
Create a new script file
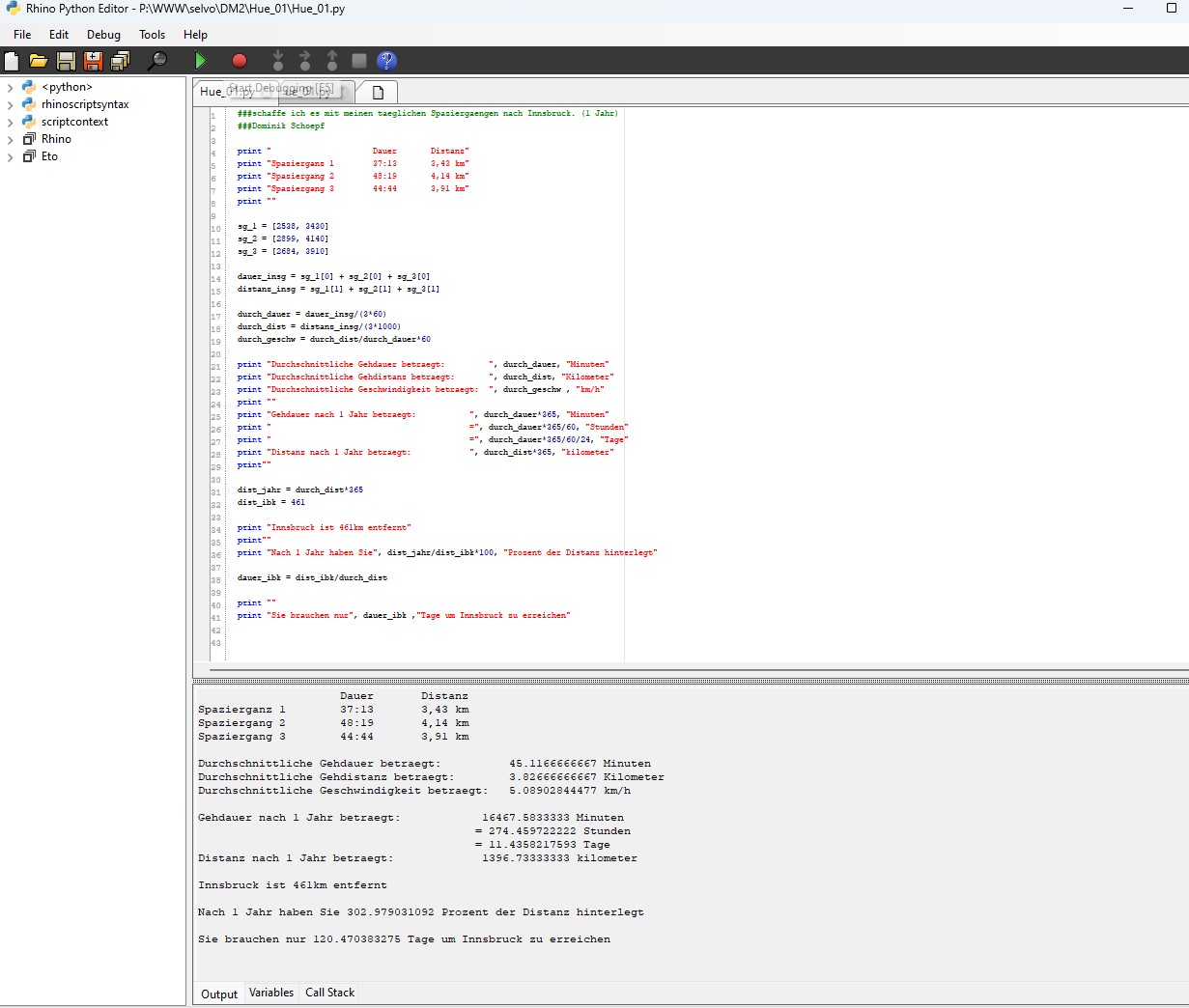tap(11, 60)
